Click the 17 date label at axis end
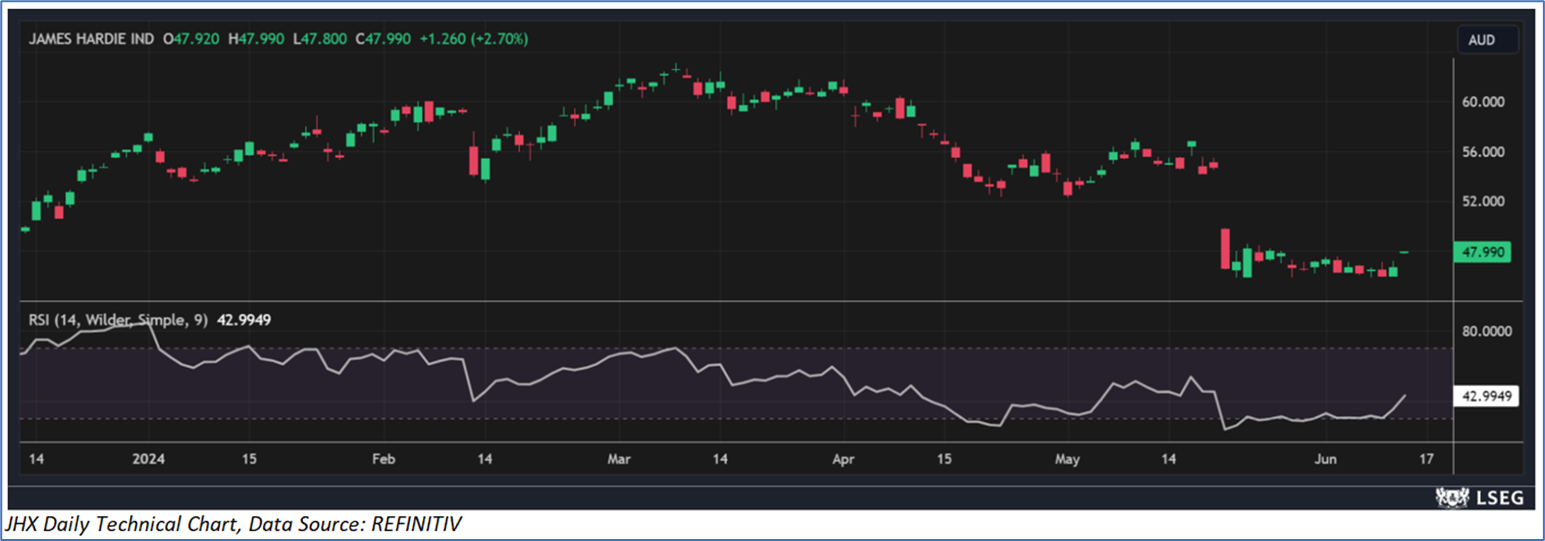1545x541 pixels. point(1426,460)
